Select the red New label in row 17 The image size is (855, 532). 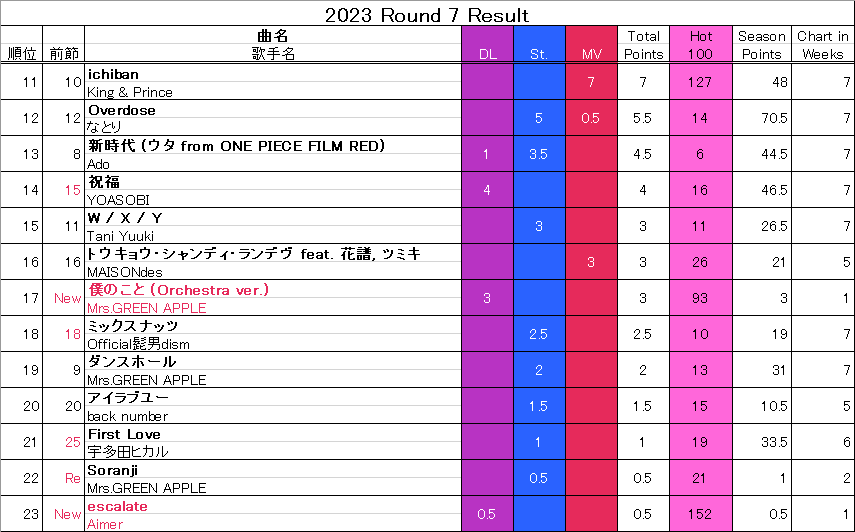tap(68, 298)
